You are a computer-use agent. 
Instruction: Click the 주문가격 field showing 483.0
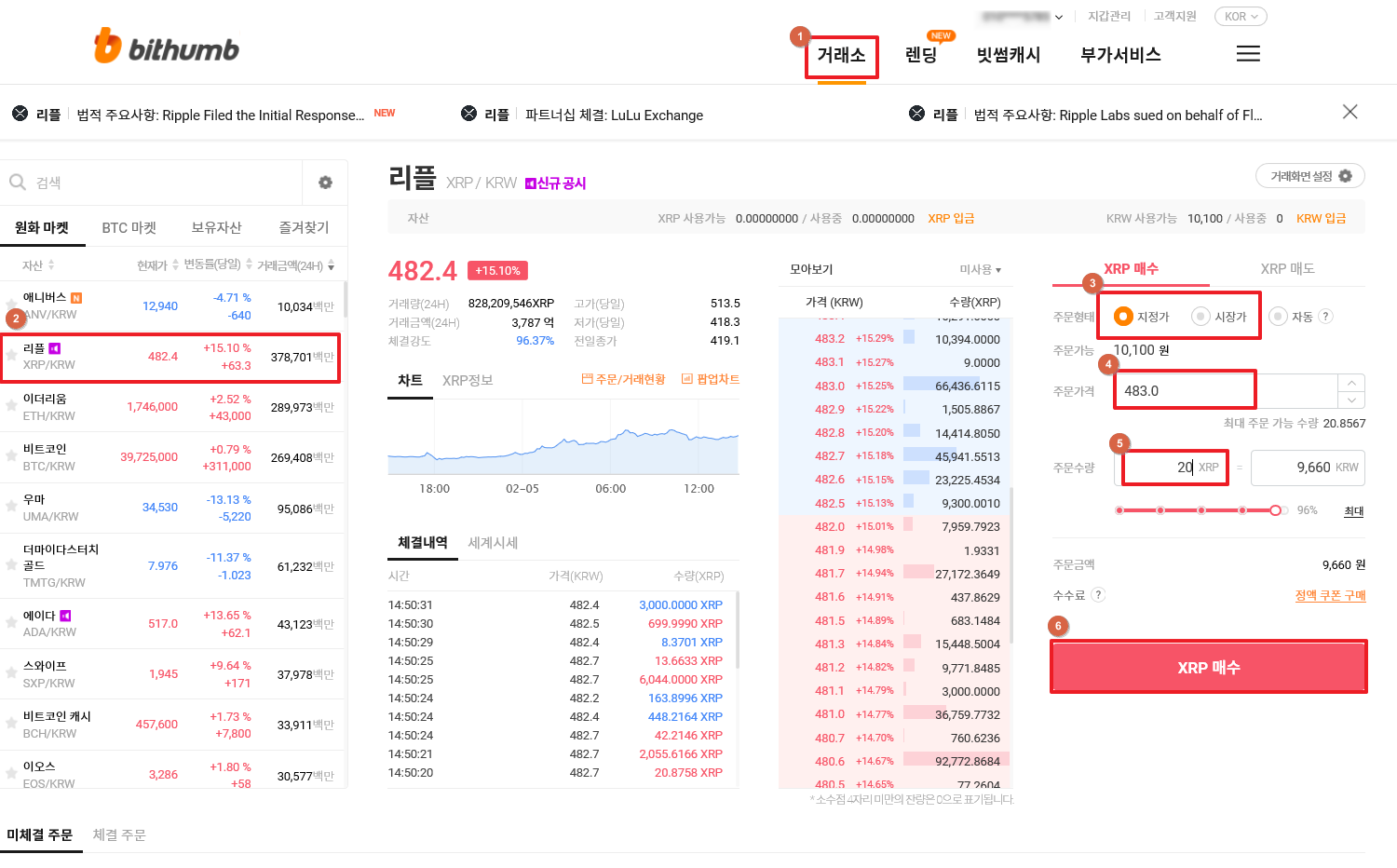pos(1226,391)
